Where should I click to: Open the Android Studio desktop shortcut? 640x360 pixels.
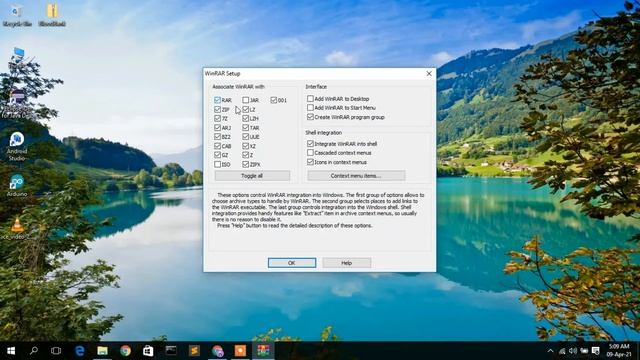point(17,146)
